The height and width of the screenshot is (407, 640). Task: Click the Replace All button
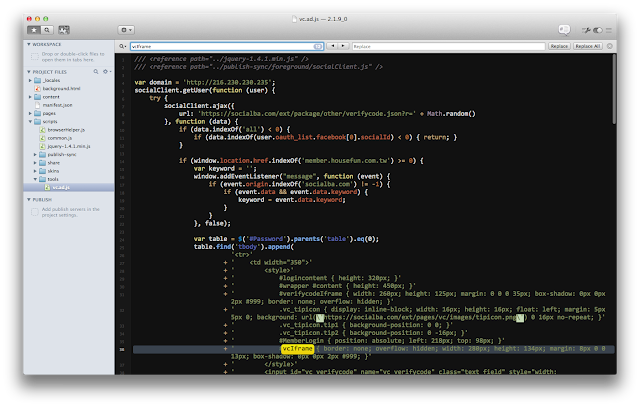[589, 46]
